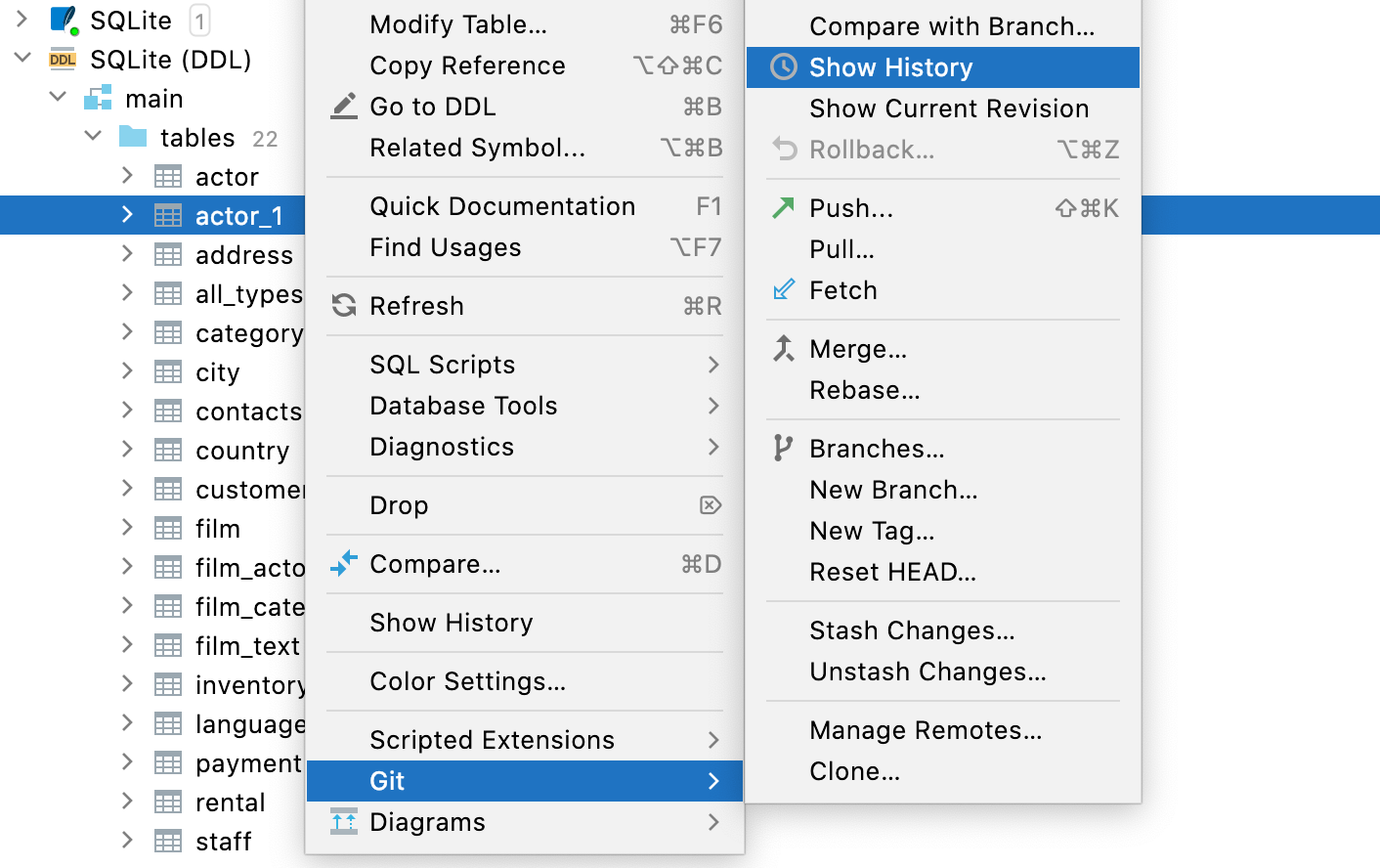1380x868 pixels.
Task: Click the Diagrams icon at menu bottom
Action: (x=343, y=822)
